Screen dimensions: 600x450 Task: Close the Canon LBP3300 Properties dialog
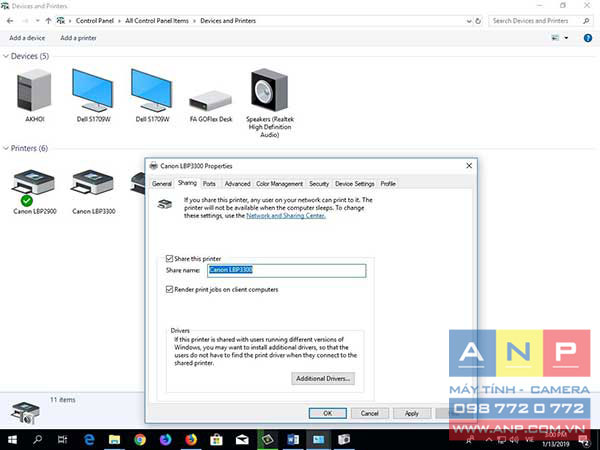coord(469,166)
